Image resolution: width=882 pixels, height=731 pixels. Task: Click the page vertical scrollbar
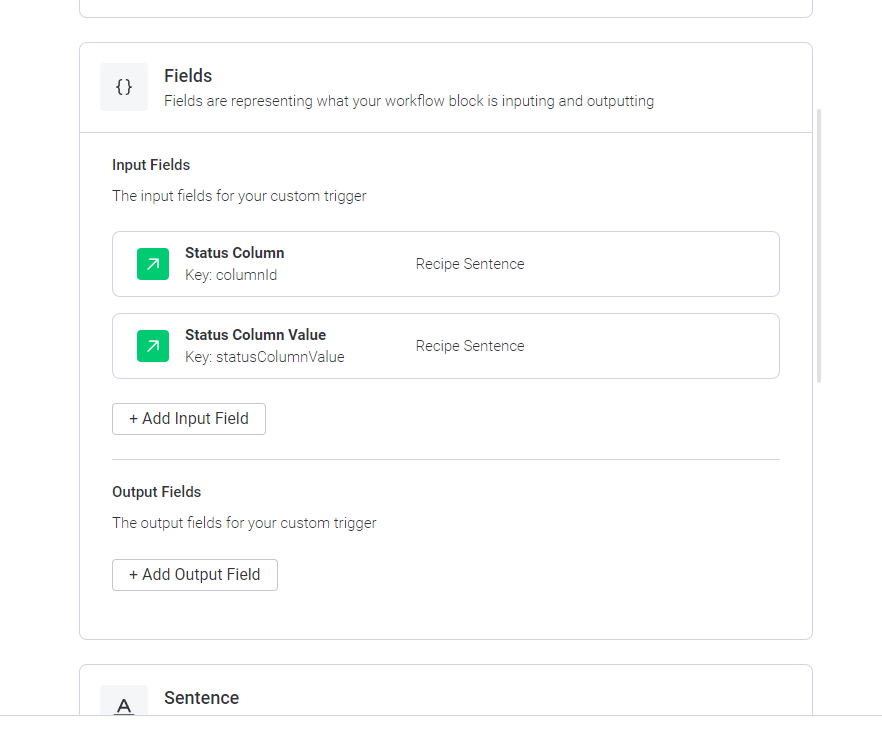click(x=819, y=246)
